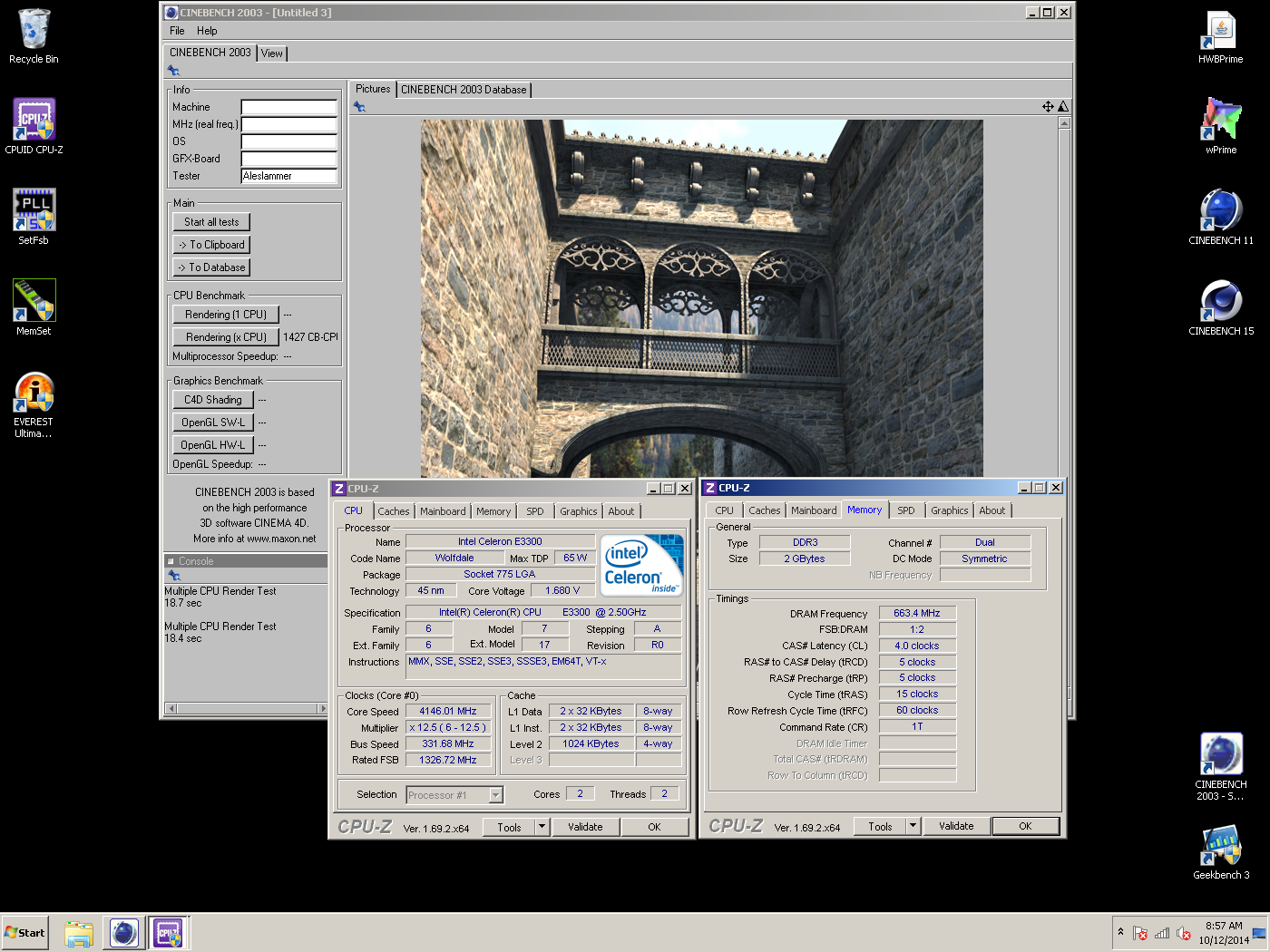Open the Help menu in CINEBENCH
This screenshot has width=1270, height=952.
tap(207, 31)
